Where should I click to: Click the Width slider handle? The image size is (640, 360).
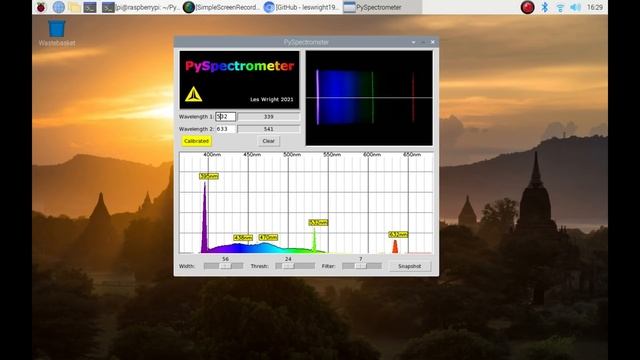point(225,266)
